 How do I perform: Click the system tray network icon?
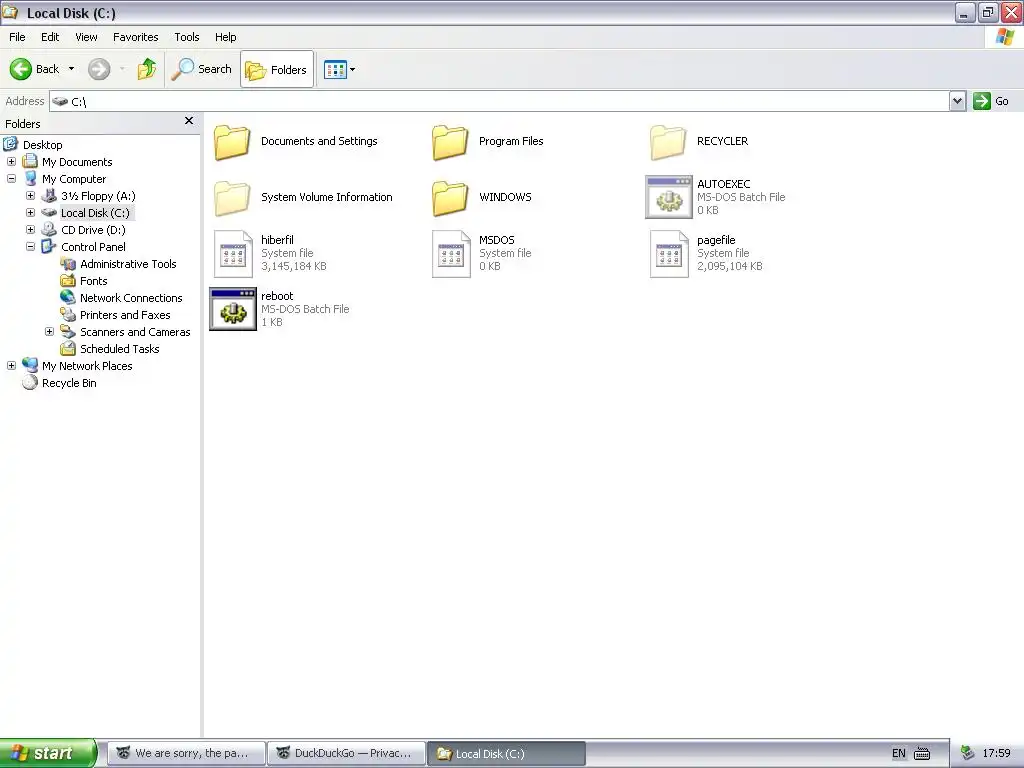[x=968, y=753]
